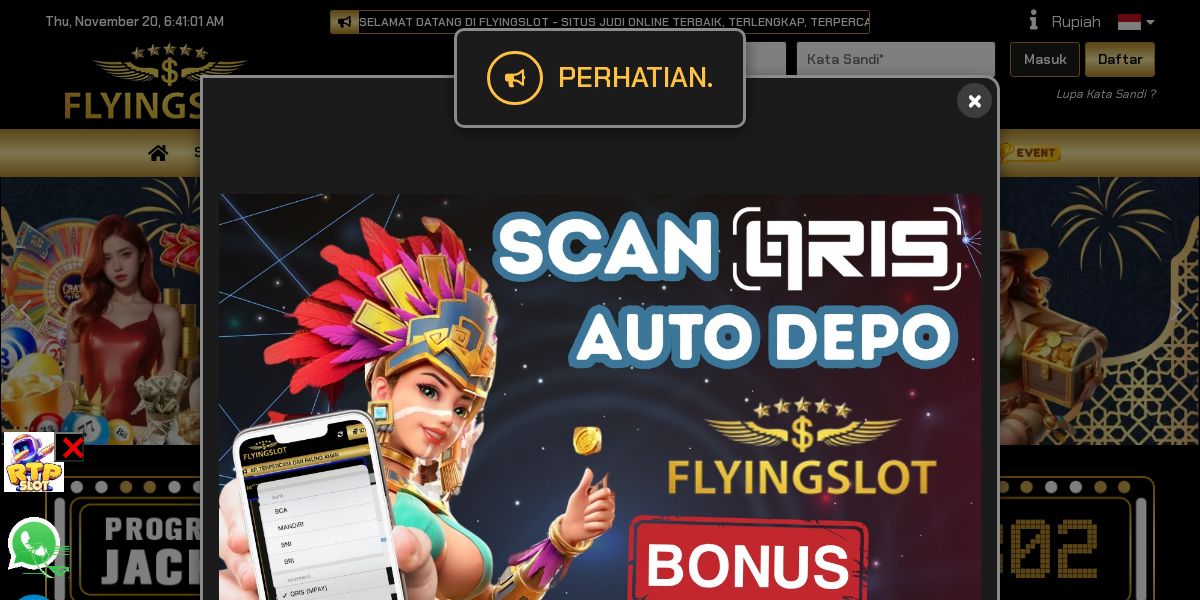Focus the Kata Sandi password field
1200x600 pixels.
point(896,59)
